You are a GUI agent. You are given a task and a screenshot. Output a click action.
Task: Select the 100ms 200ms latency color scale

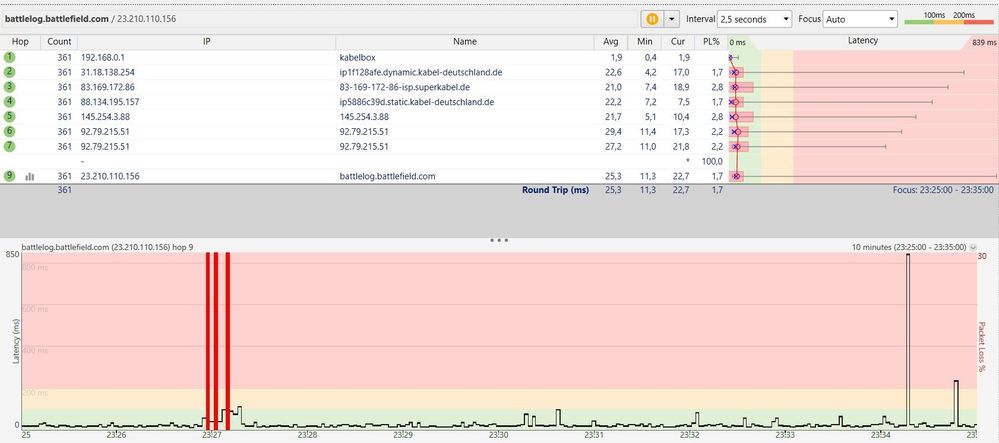(949, 18)
